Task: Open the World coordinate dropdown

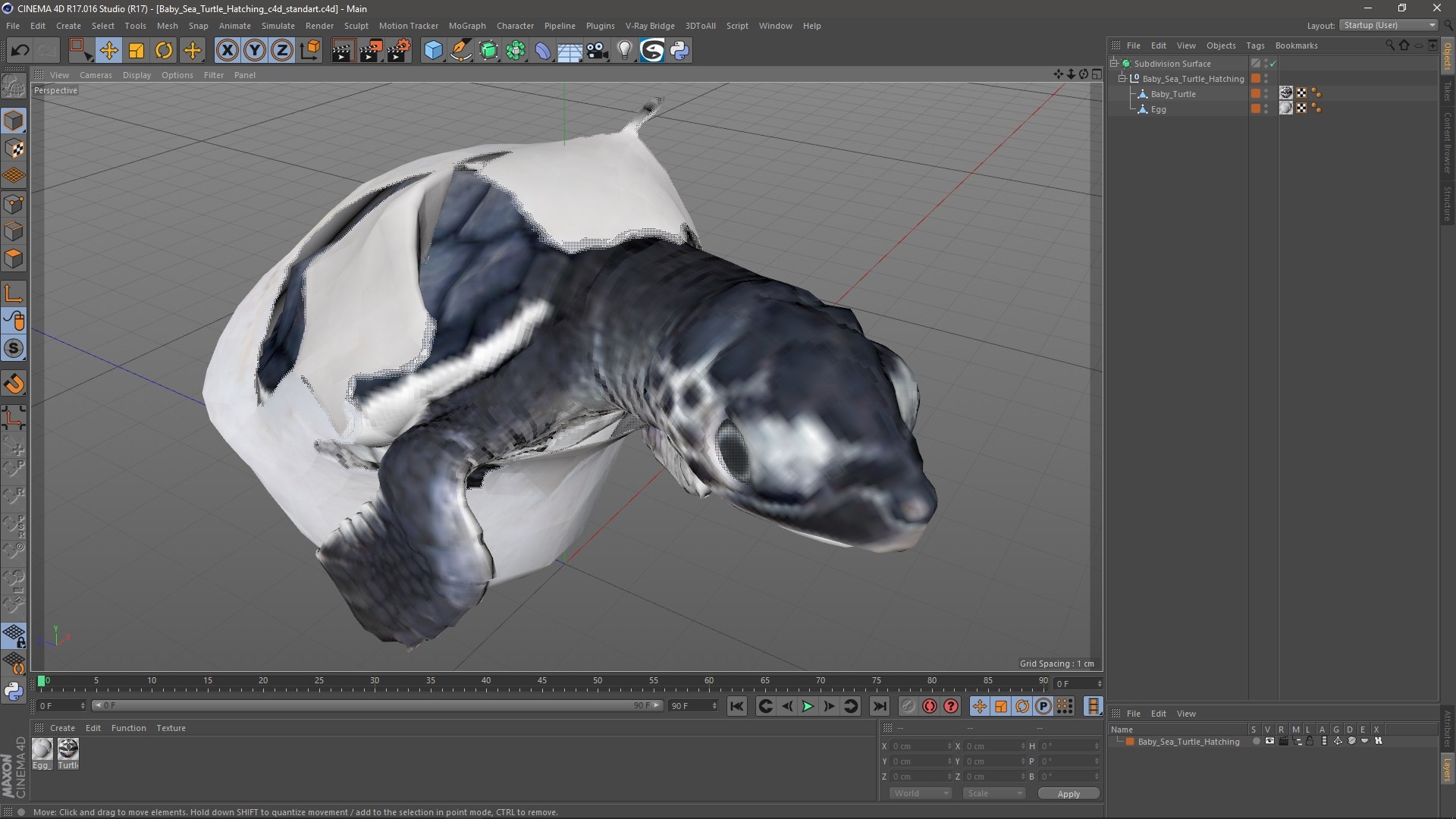Action: coord(921,793)
